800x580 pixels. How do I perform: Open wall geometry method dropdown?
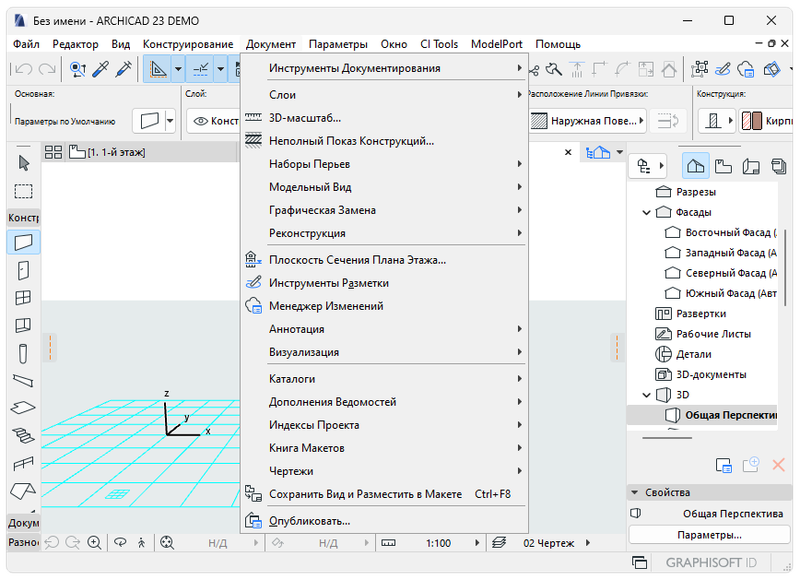[x=170, y=121]
